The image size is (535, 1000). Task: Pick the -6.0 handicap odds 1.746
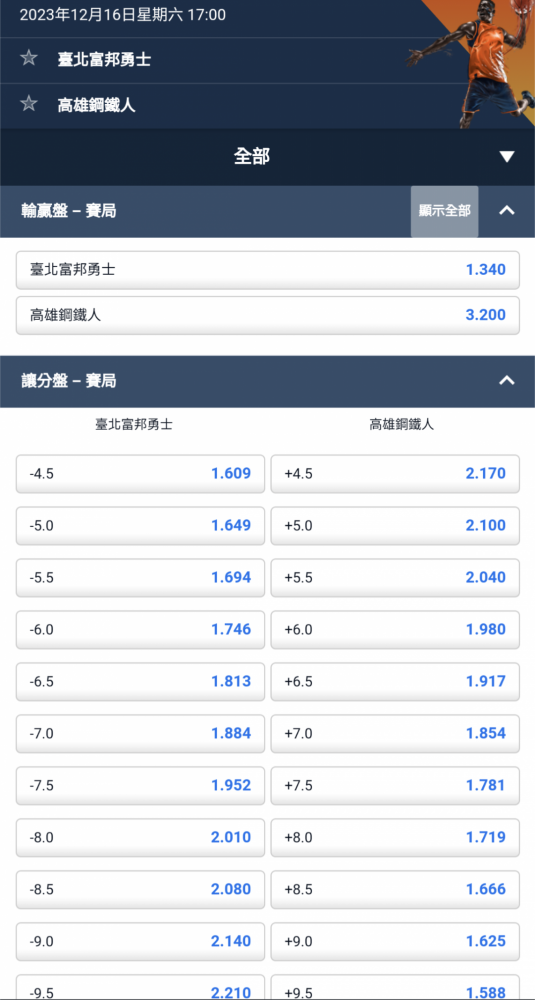(140, 629)
